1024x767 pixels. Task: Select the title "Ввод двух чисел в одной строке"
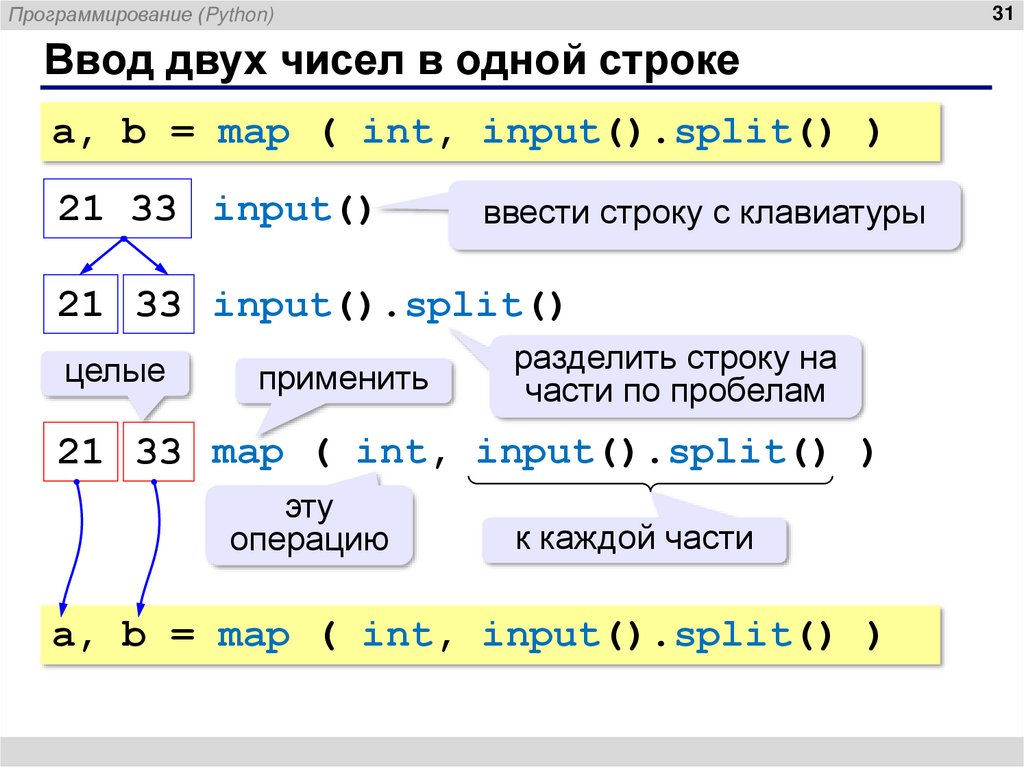coord(392,60)
